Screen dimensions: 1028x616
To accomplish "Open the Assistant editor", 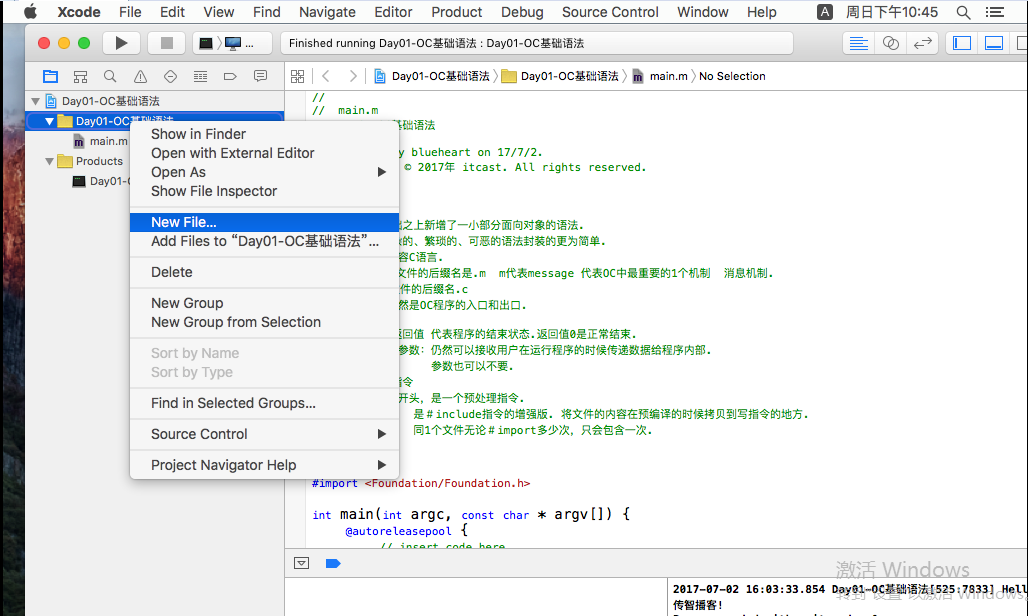I will click(890, 43).
